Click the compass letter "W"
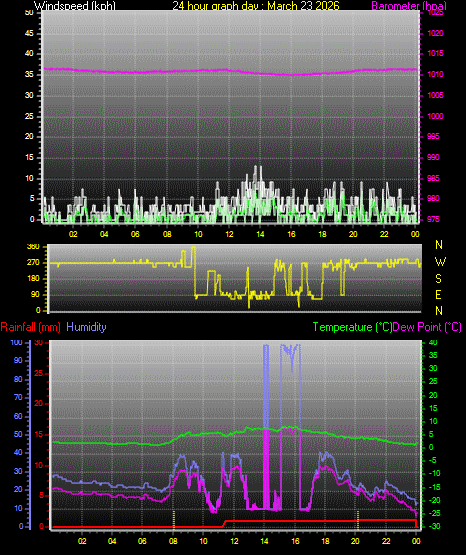The width and height of the screenshot is (466, 555). coord(440,262)
